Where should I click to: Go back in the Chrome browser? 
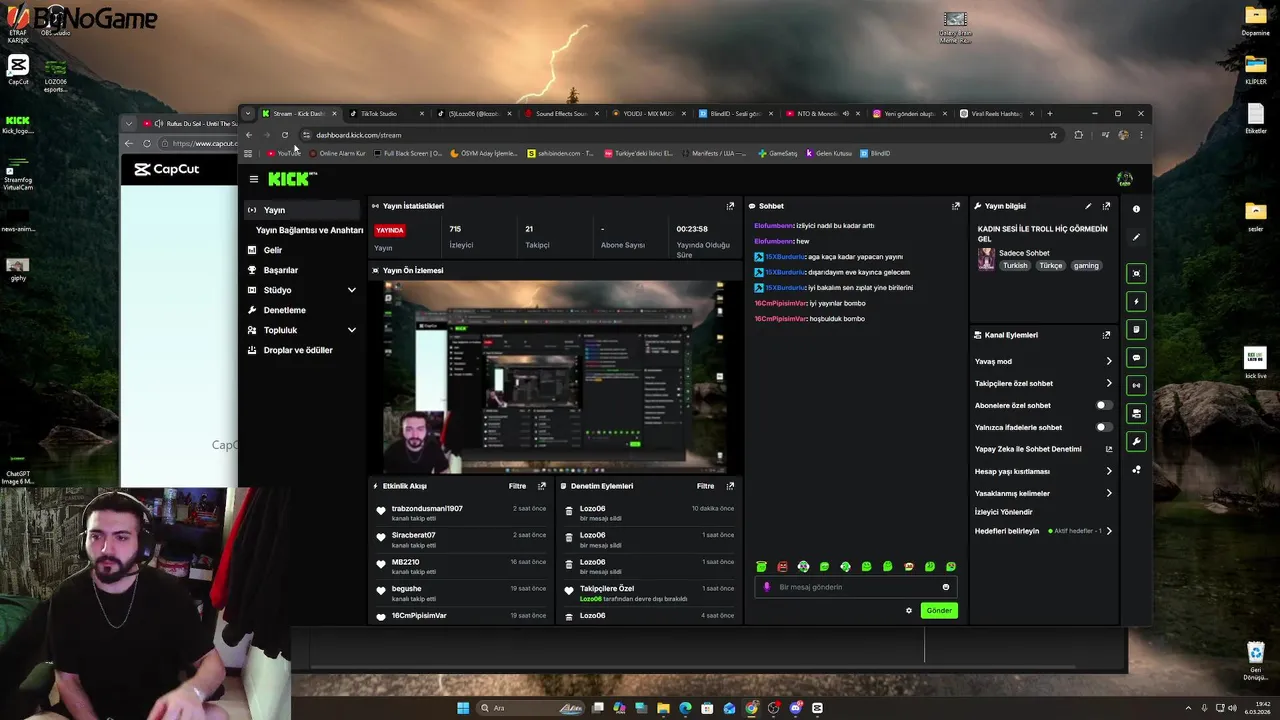(249, 135)
